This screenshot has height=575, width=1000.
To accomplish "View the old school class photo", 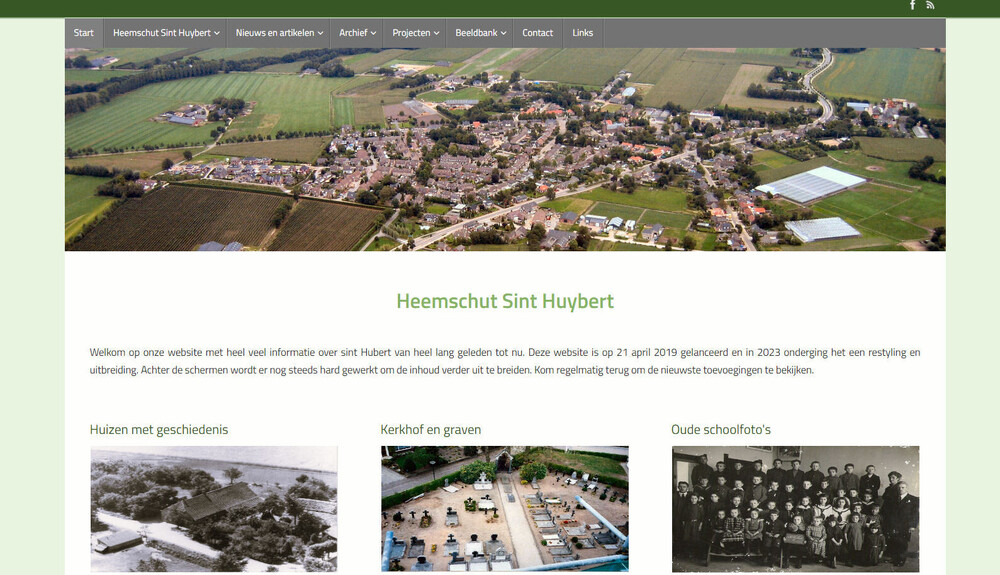I will [795, 509].
